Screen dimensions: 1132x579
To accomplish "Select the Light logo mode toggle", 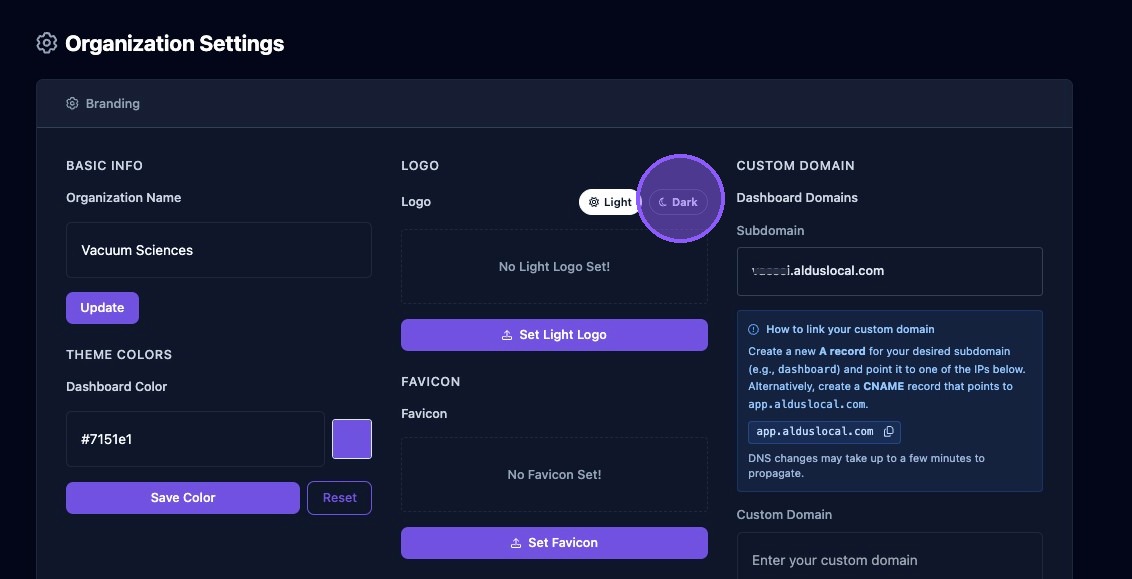I will (610, 202).
